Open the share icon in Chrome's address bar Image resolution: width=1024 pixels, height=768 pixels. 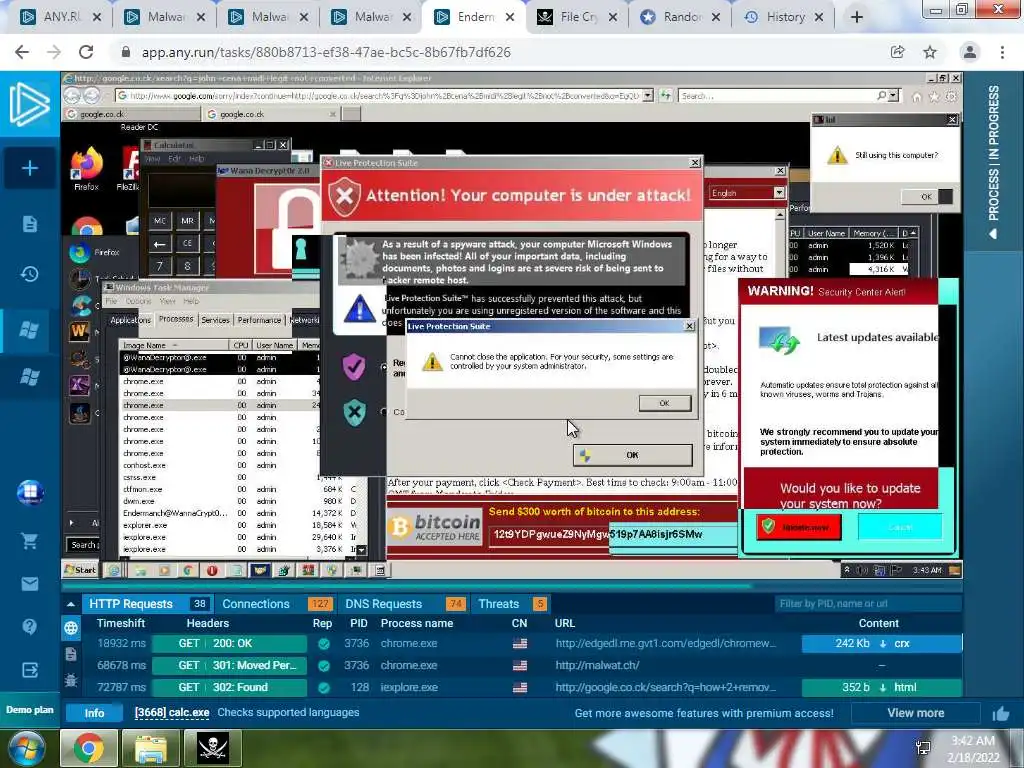click(897, 52)
